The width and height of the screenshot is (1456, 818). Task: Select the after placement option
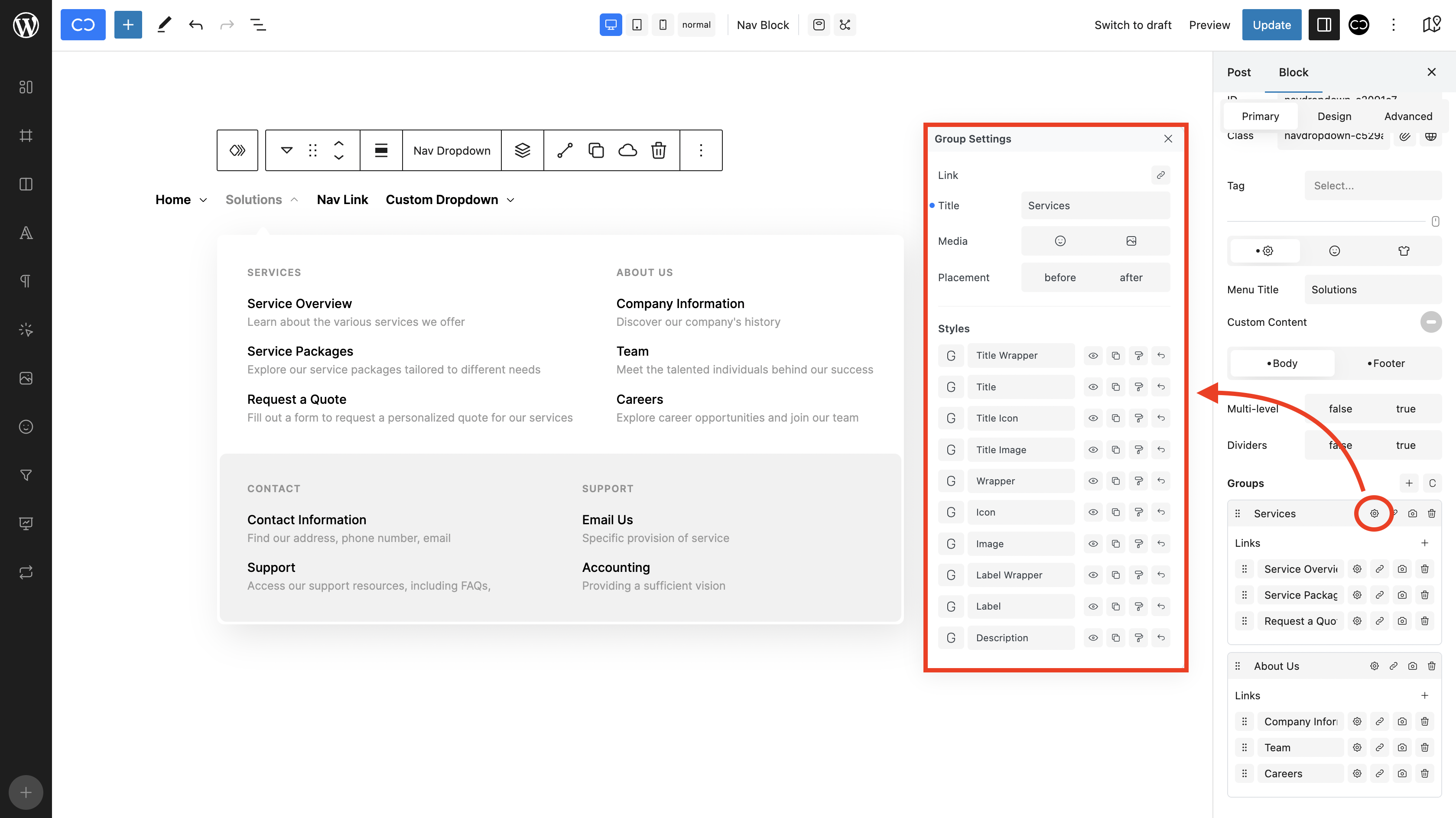(x=1131, y=278)
